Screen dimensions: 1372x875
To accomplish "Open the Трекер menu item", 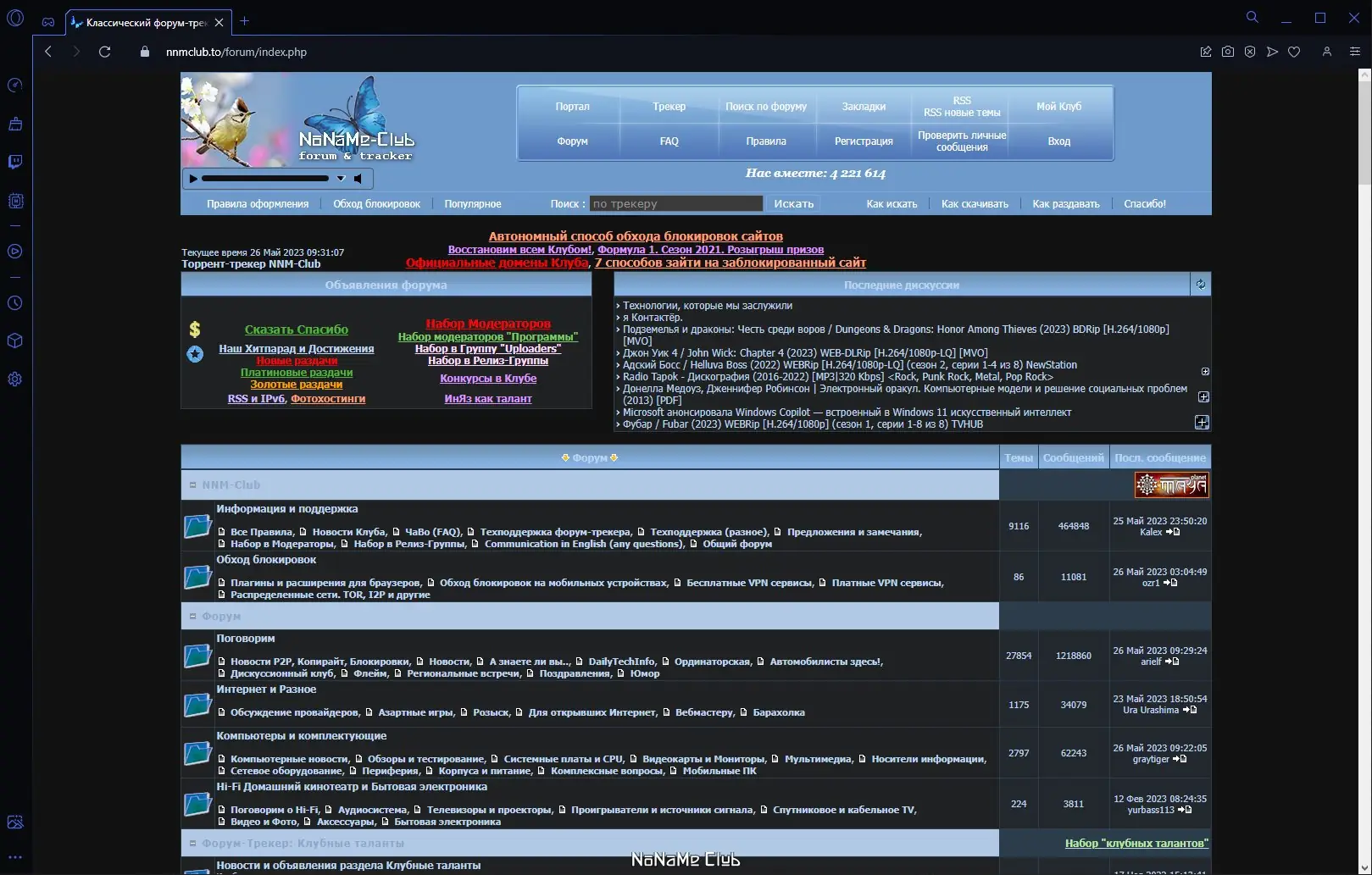I will pos(669,107).
